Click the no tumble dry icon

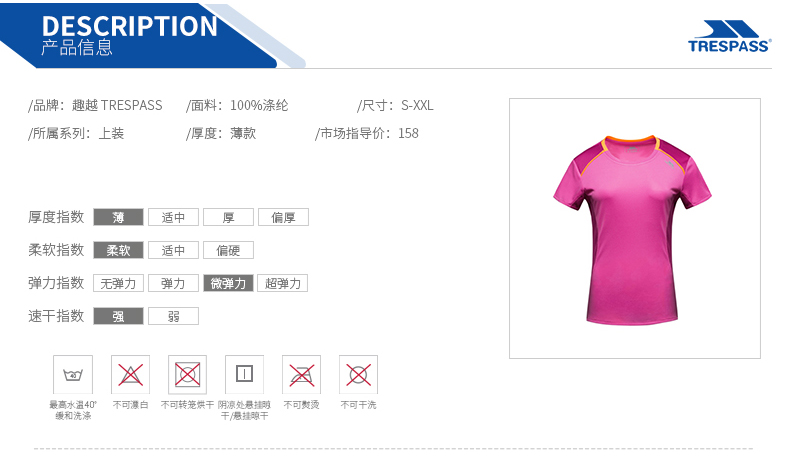tap(187, 375)
